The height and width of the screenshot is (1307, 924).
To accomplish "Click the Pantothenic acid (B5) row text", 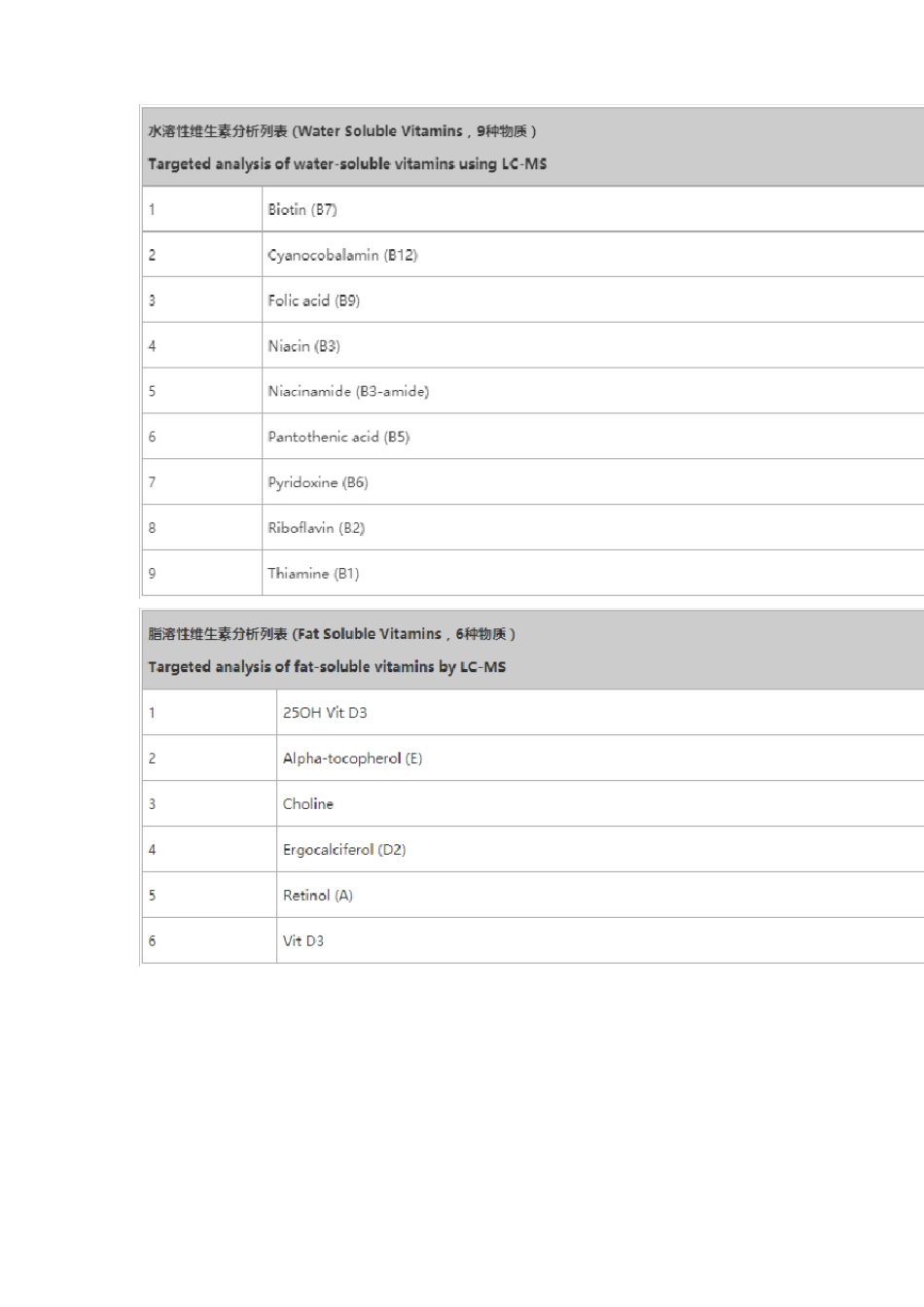I will tap(338, 437).
